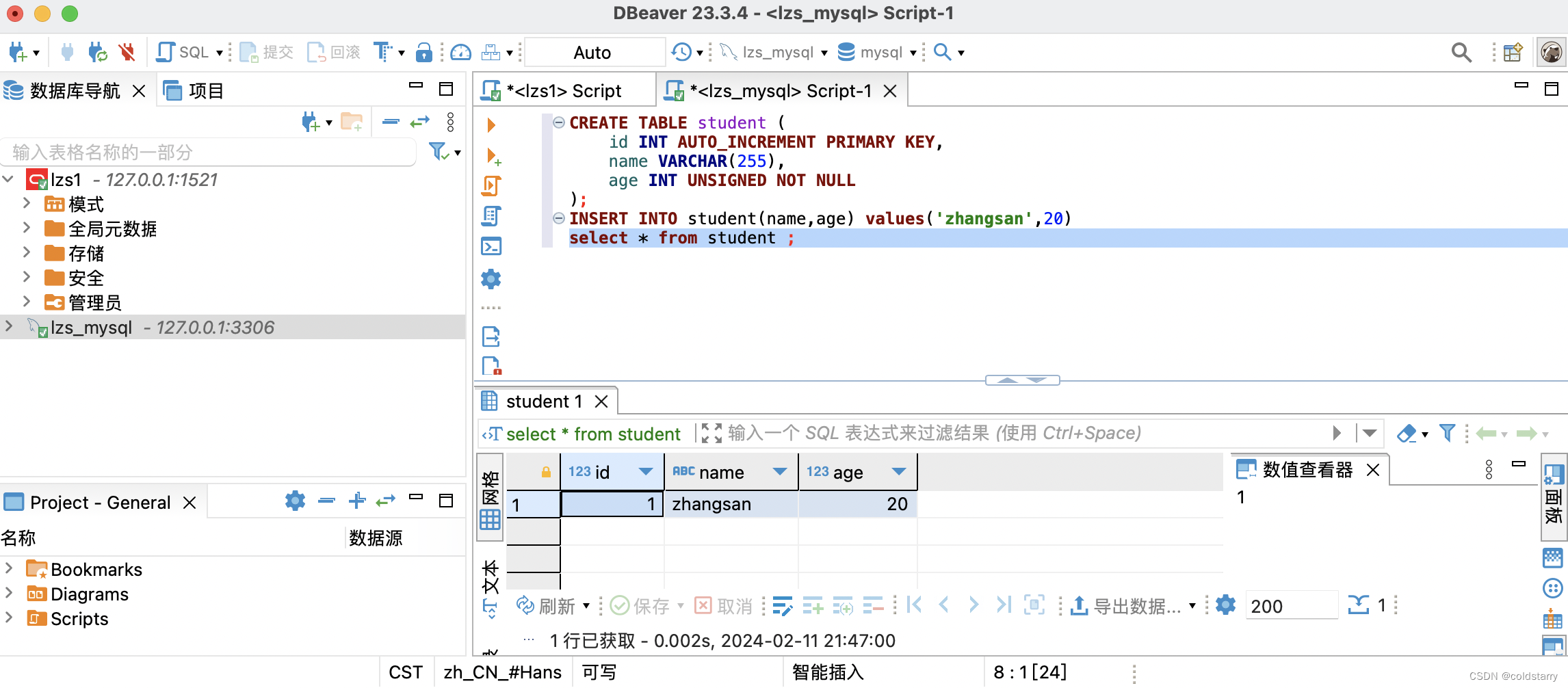Click the editor settings gear icon
This screenshot has width=1568, height=688.
(x=491, y=278)
